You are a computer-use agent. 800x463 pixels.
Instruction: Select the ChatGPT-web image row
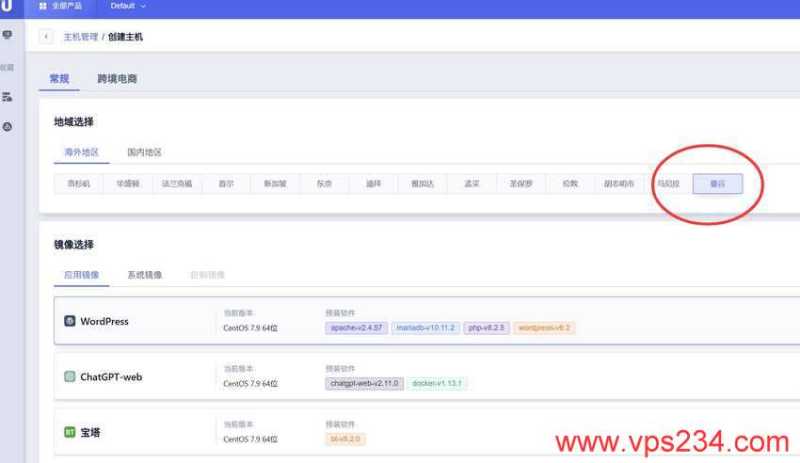[427, 376]
